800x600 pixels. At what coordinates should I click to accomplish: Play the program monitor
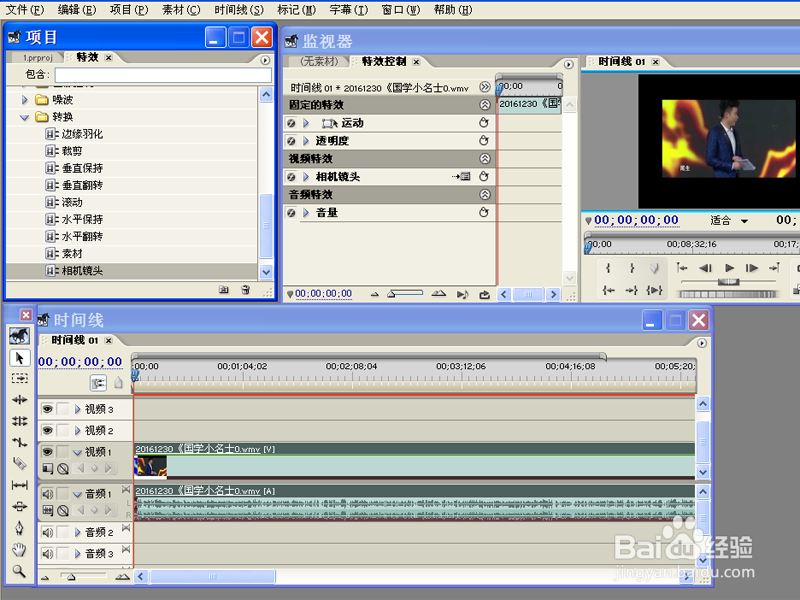tap(730, 268)
